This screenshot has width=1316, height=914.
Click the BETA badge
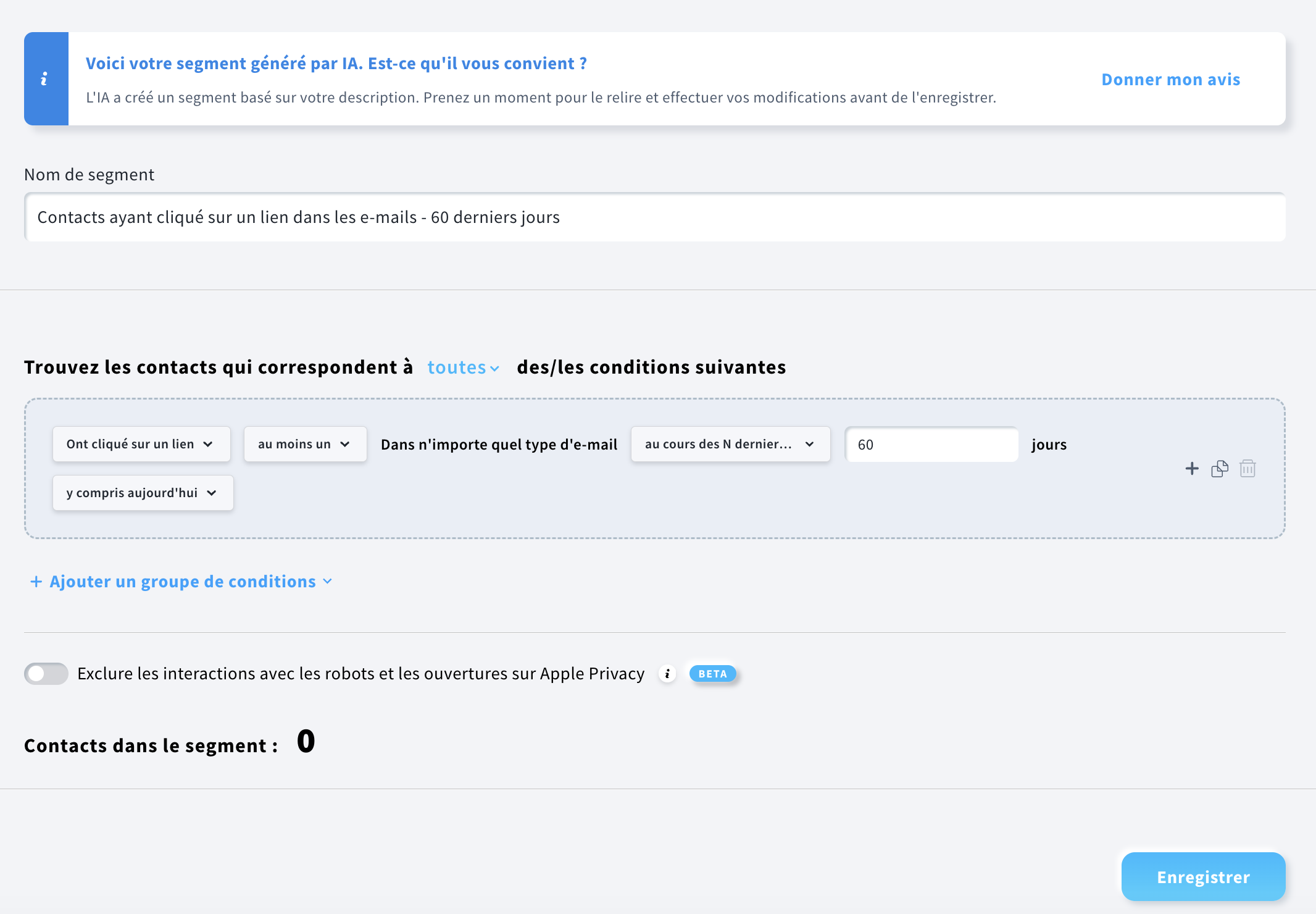(x=713, y=674)
